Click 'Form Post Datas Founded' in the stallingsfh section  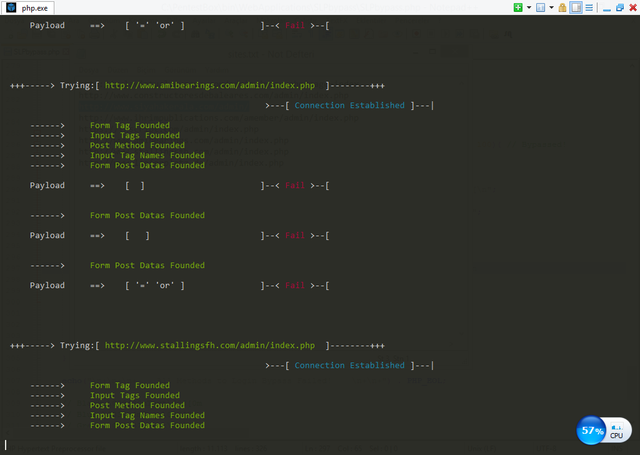(x=147, y=425)
